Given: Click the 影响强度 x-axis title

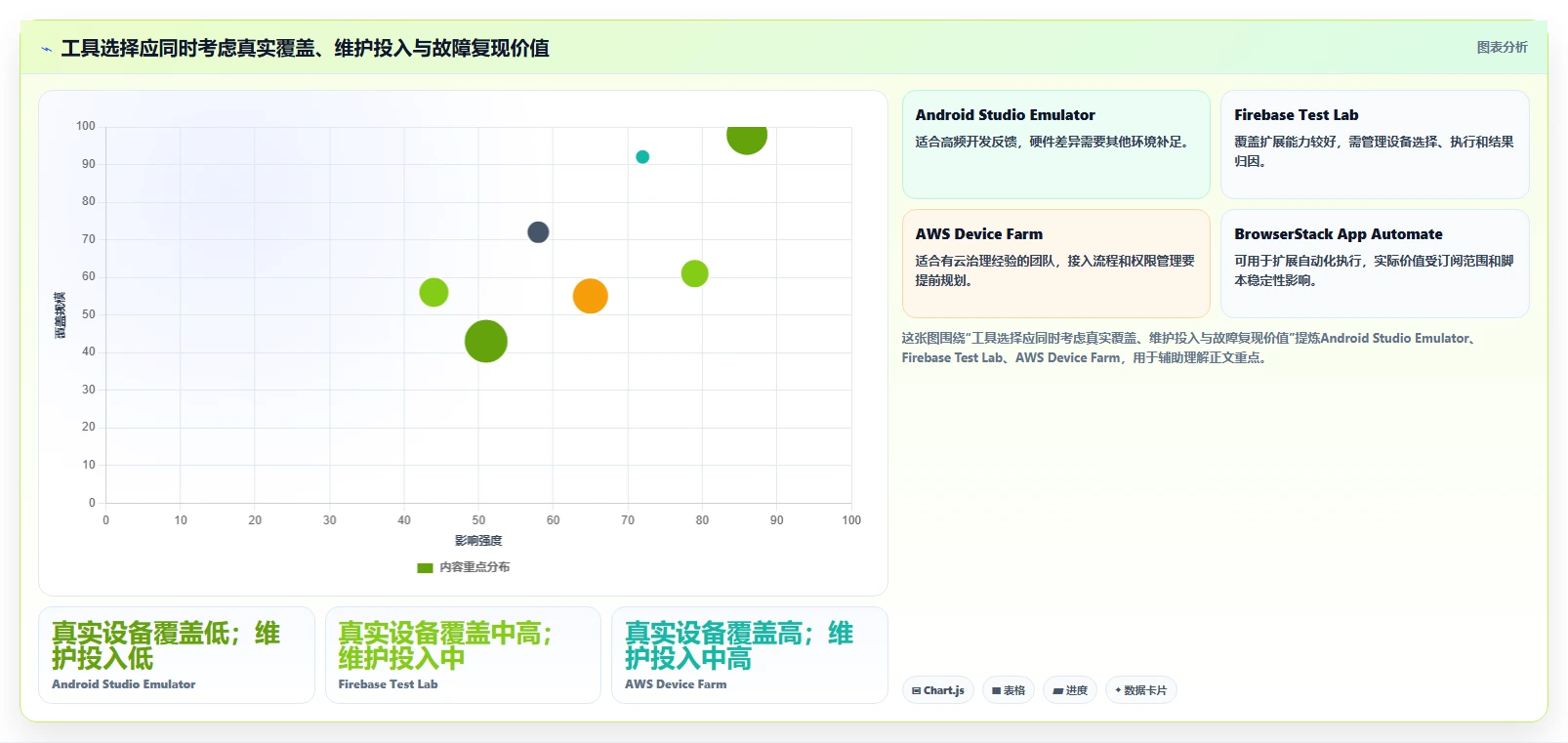Looking at the screenshot, I should [x=478, y=541].
